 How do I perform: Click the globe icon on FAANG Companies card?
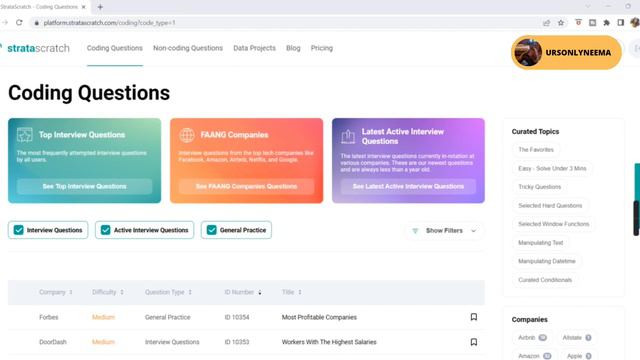point(187,135)
